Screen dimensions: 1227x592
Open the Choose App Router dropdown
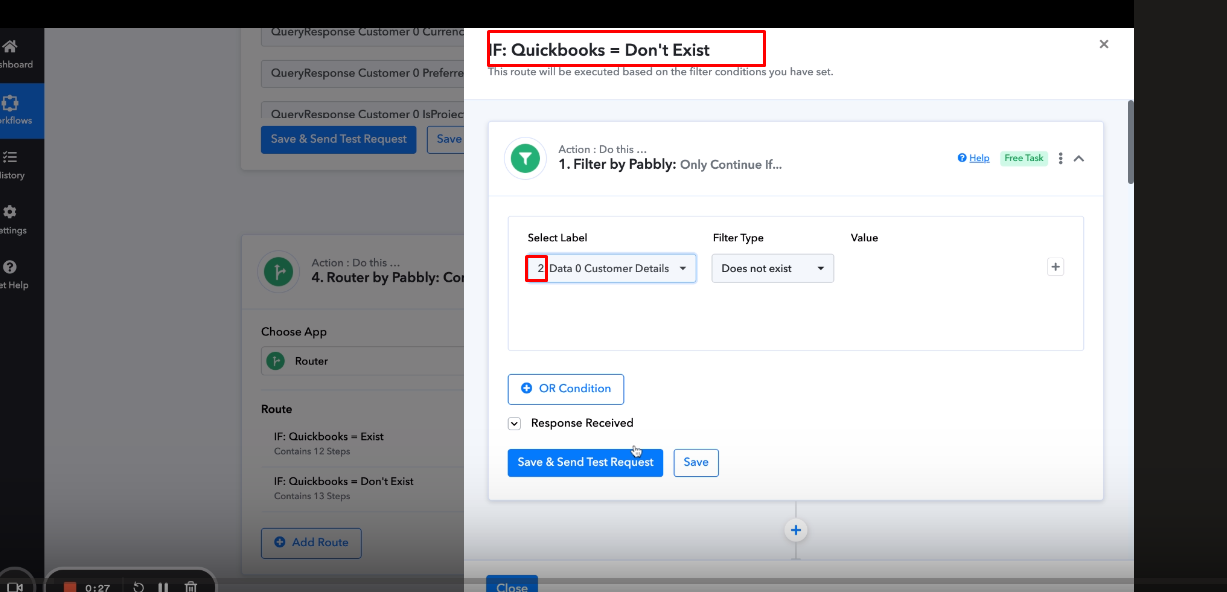tap(362, 361)
